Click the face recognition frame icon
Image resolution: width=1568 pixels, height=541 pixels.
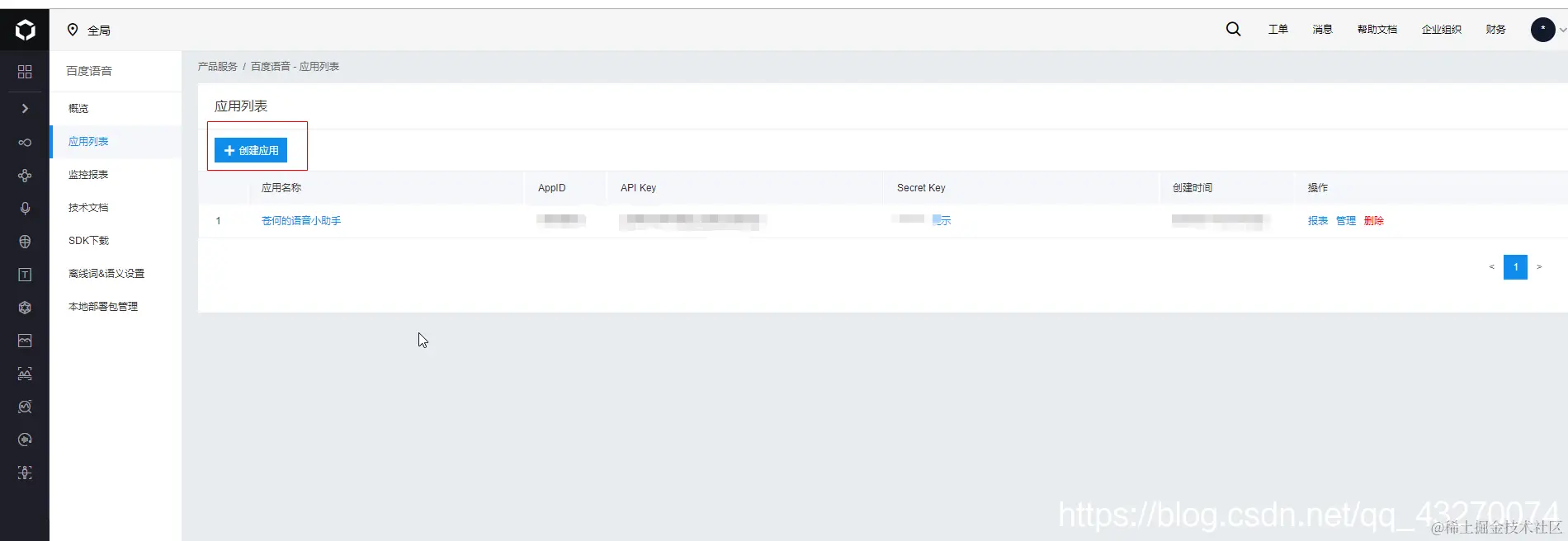pos(25,374)
